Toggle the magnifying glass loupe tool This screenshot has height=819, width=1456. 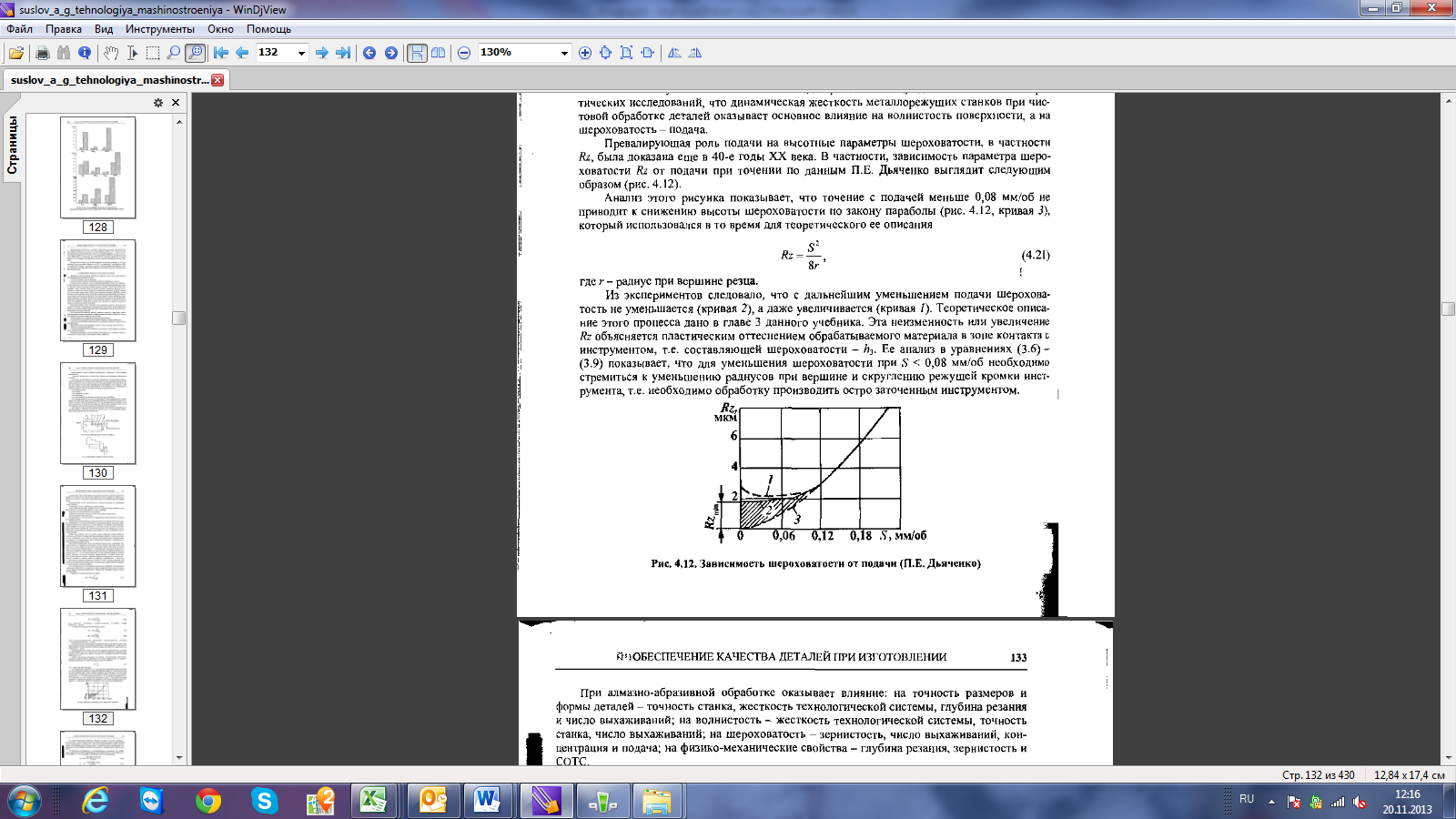pyautogui.click(x=195, y=53)
